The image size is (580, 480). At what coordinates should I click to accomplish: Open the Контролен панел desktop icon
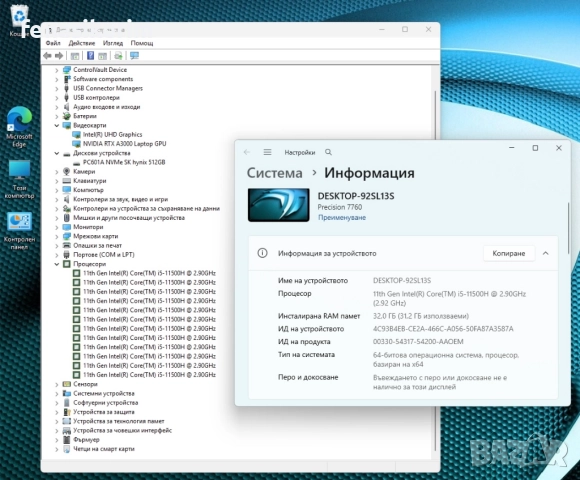point(19,231)
